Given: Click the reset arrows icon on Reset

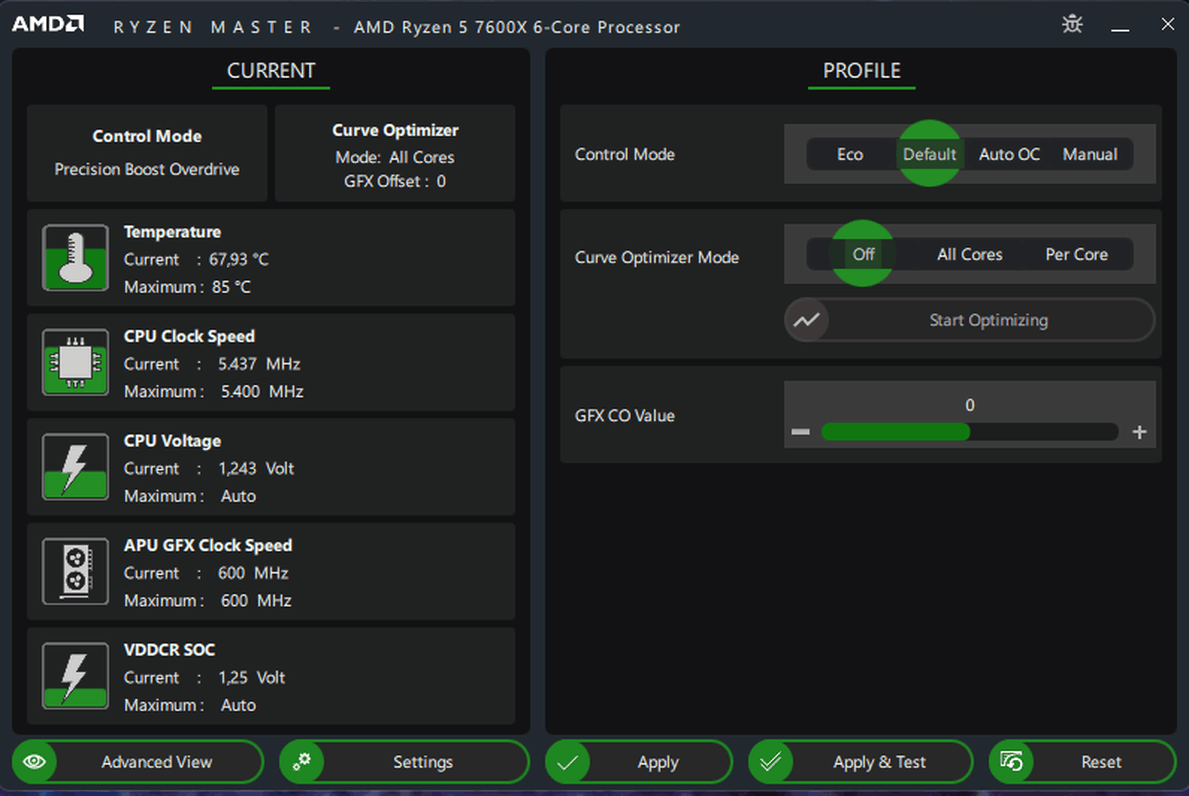Looking at the screenshot, I should click(x=1012, y=762).
